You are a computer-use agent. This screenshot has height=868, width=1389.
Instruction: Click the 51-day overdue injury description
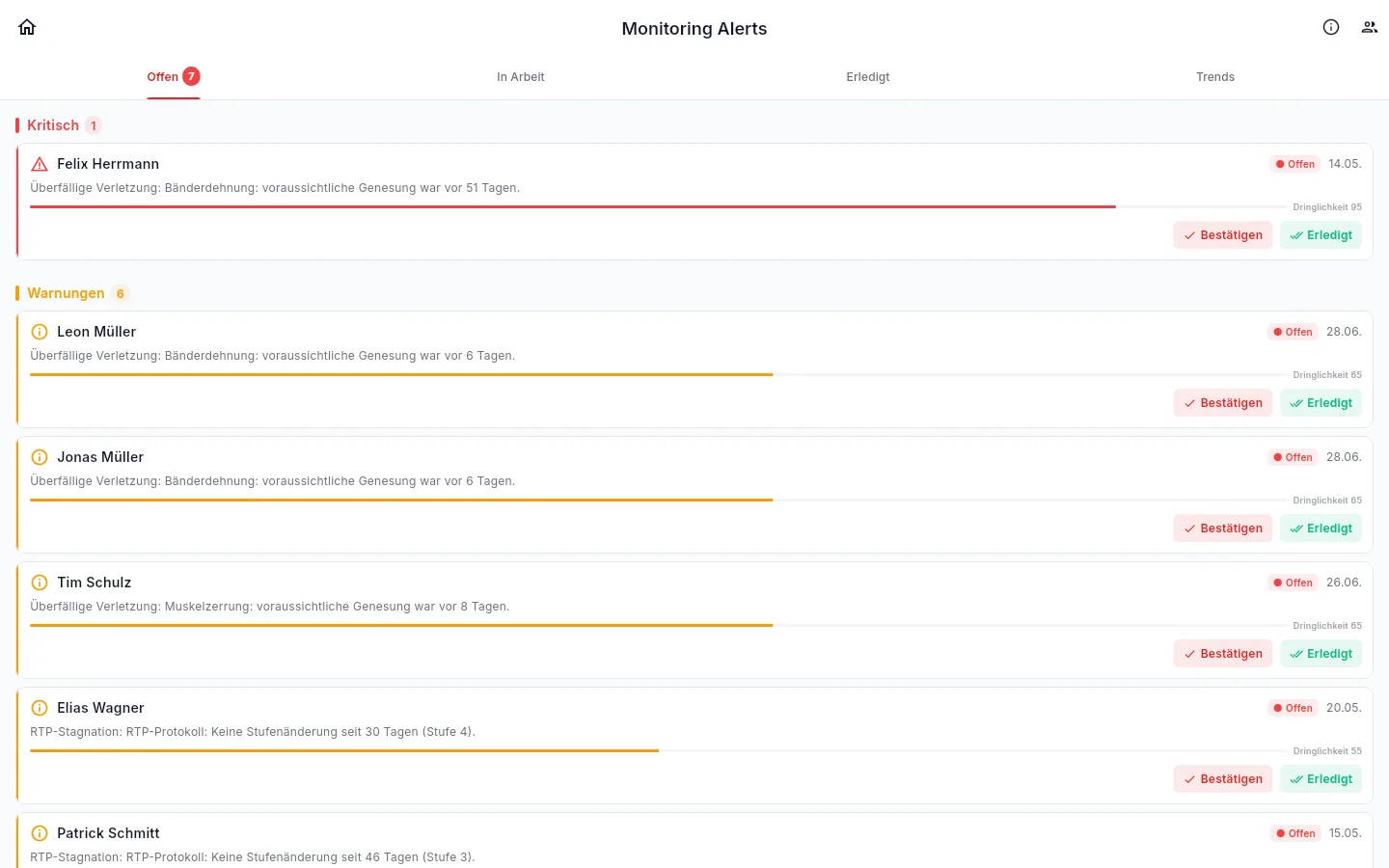[275, 188]
